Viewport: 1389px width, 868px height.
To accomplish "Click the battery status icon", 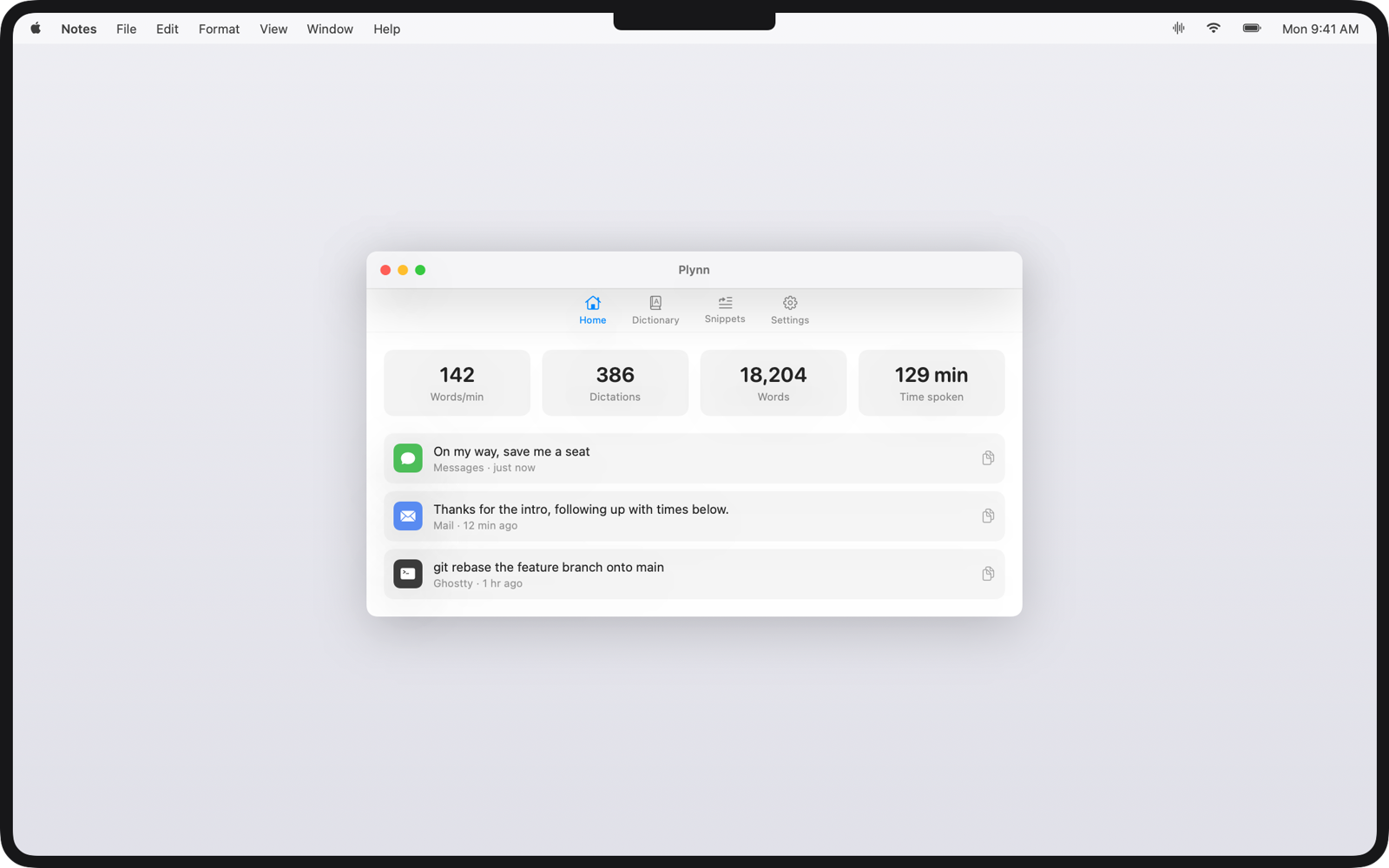I will (x=1252, y=29).
